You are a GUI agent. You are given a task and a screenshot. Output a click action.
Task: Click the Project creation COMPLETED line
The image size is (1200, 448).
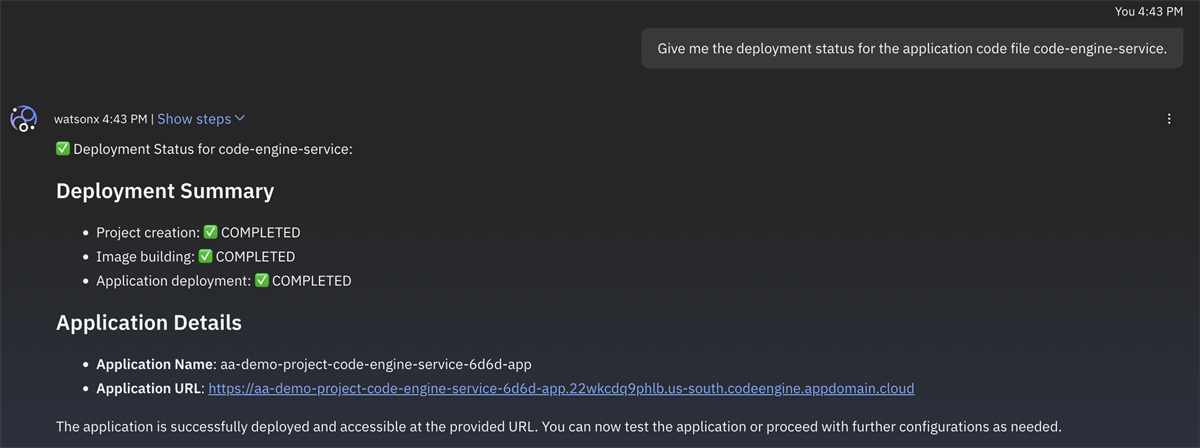(198, 233)
